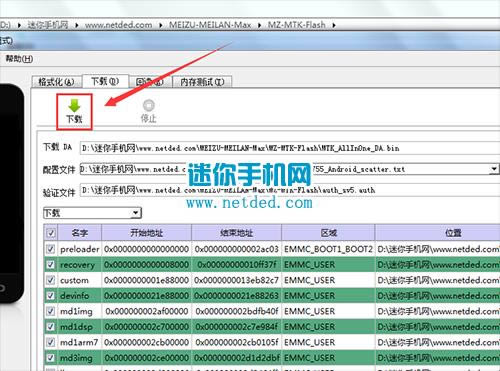Select the md3img row name cell
The image size is (500, 371).
pos(80,358)
